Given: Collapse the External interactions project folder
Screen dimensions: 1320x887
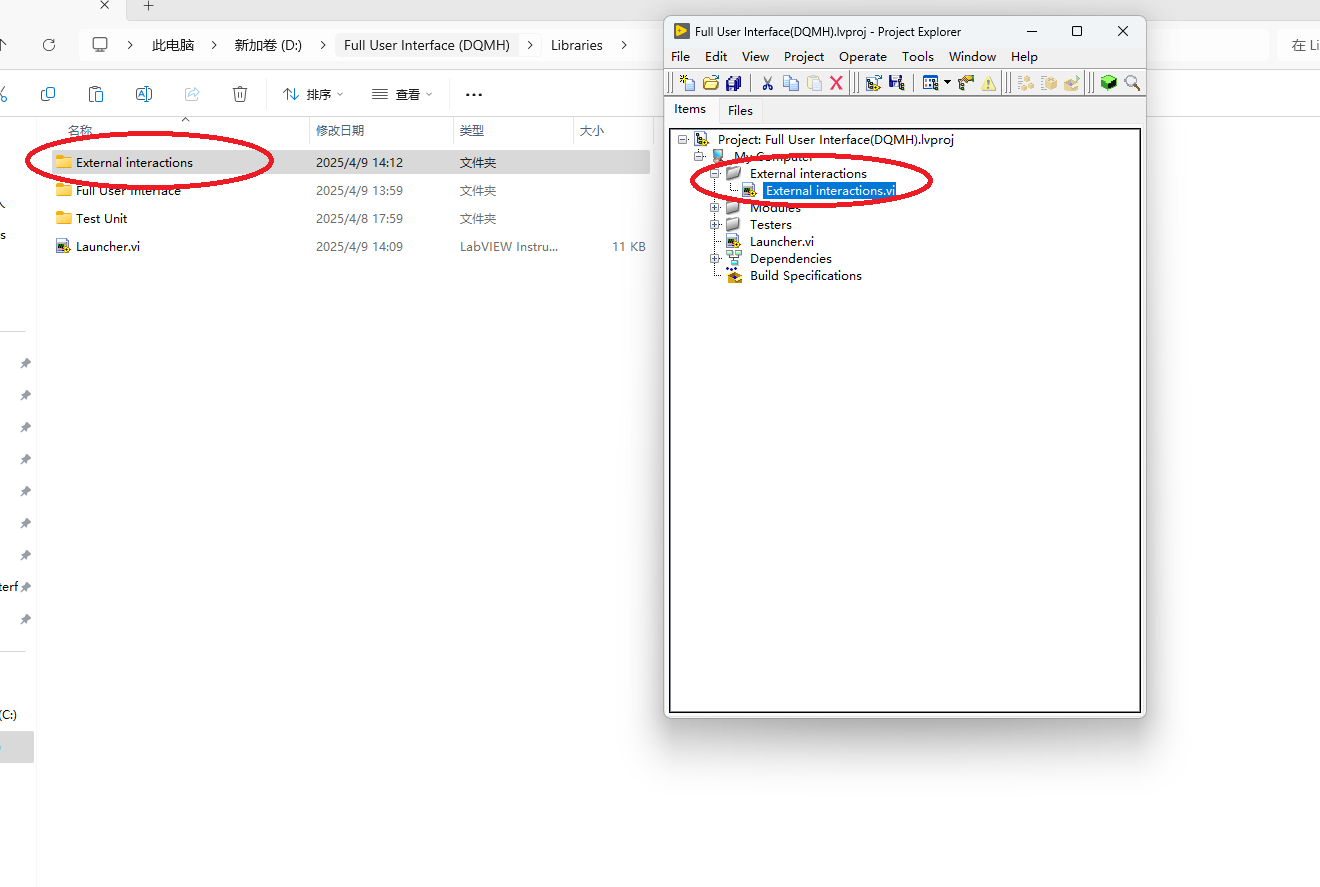Looking at the screenshot, I should click(715, 174).
